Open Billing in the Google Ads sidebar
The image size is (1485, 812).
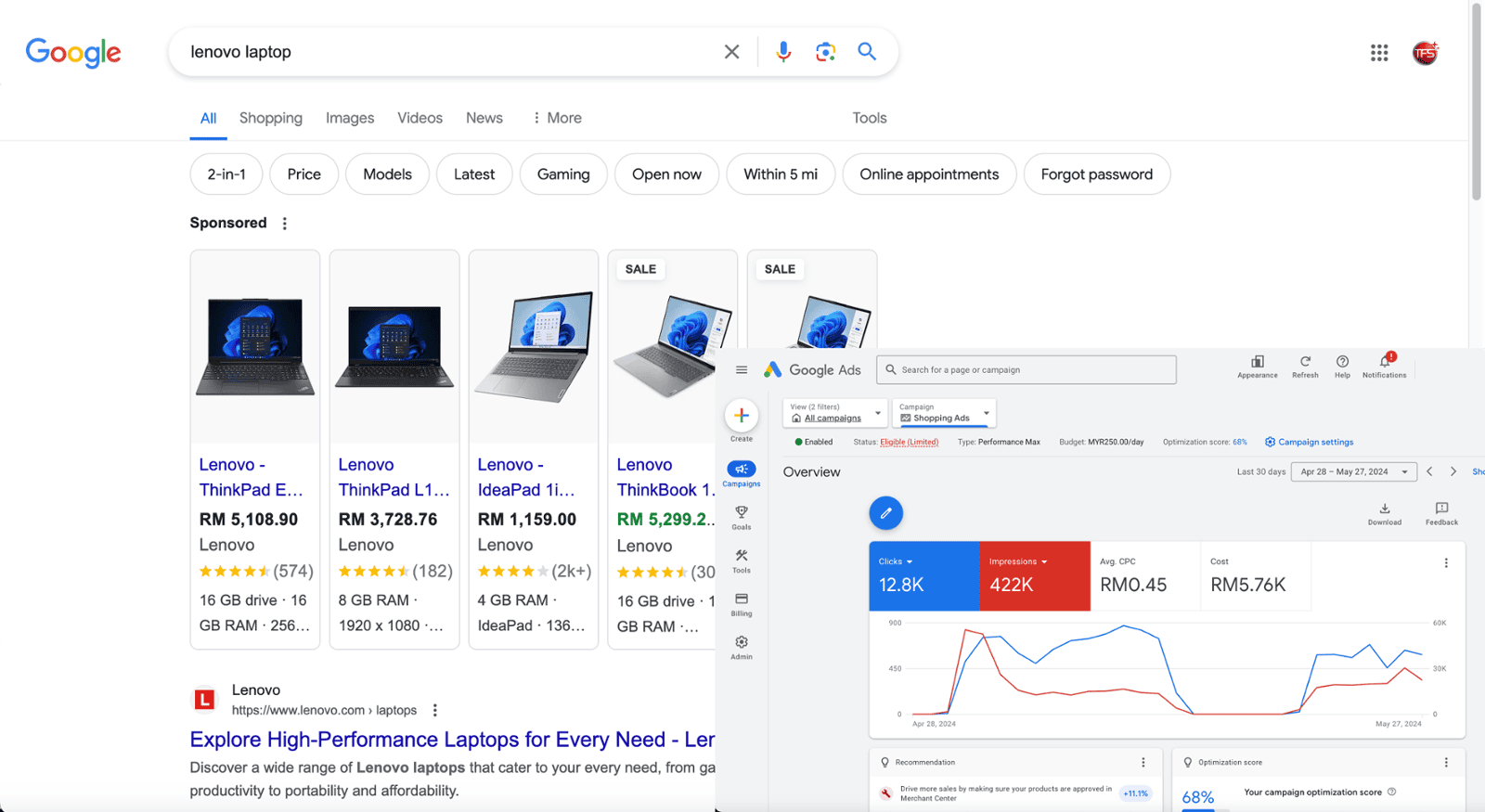[742, 604]
